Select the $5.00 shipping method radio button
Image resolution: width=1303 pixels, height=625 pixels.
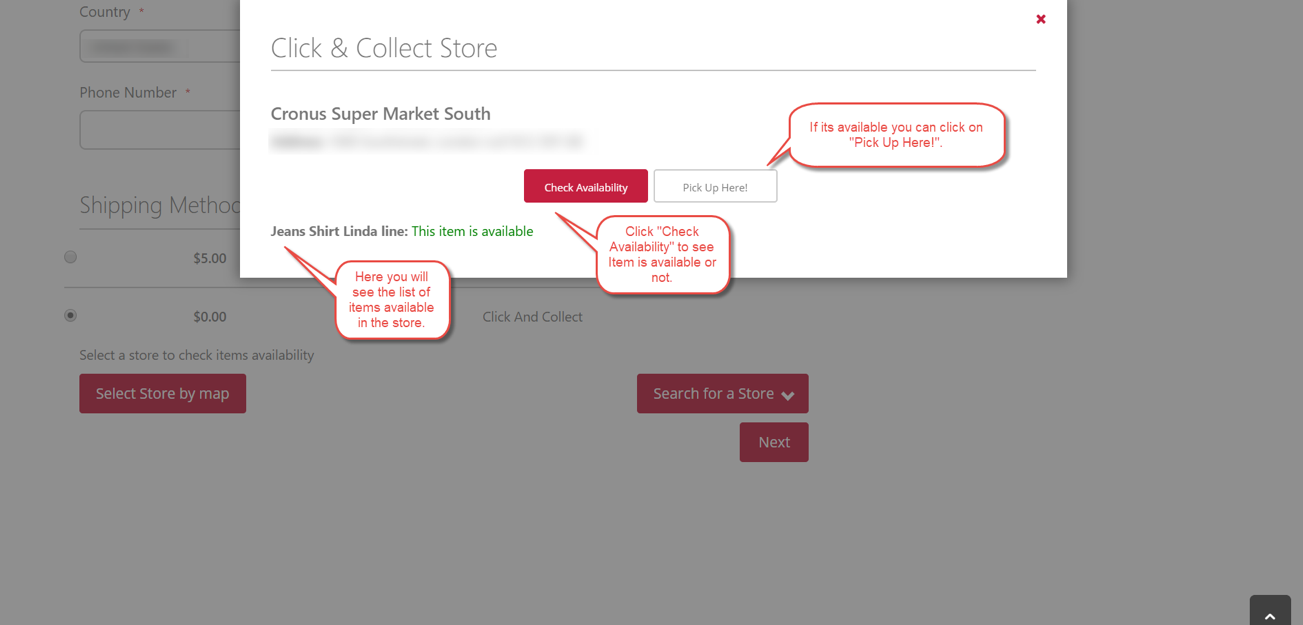pos(70,257)
